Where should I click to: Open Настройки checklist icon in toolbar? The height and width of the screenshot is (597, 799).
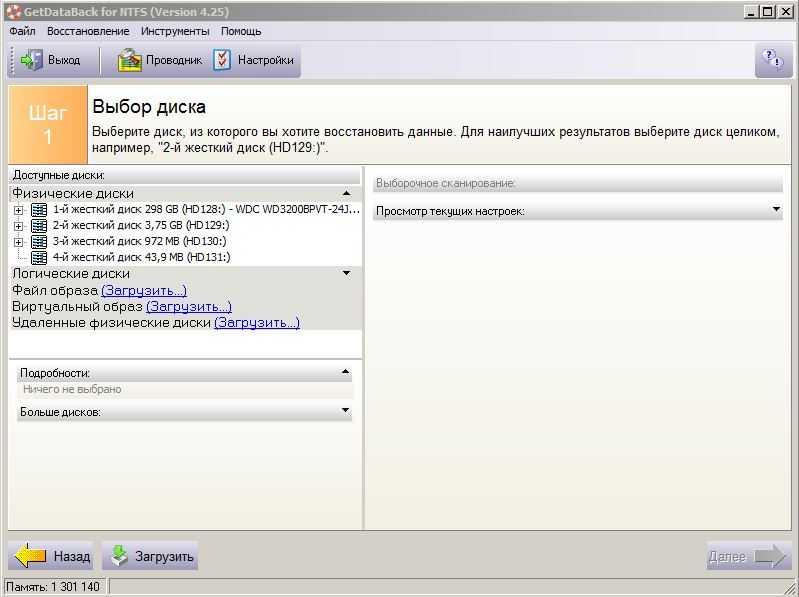point(222,60)
